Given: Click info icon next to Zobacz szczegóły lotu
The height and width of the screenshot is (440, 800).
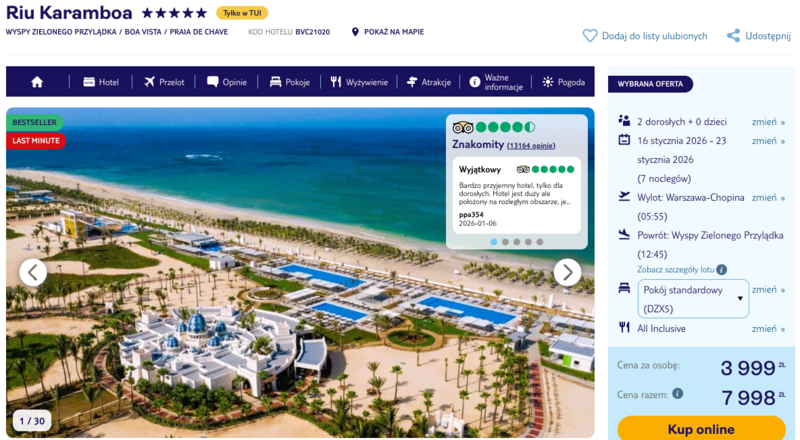Looking at the screenshot, I should (721, 270).
